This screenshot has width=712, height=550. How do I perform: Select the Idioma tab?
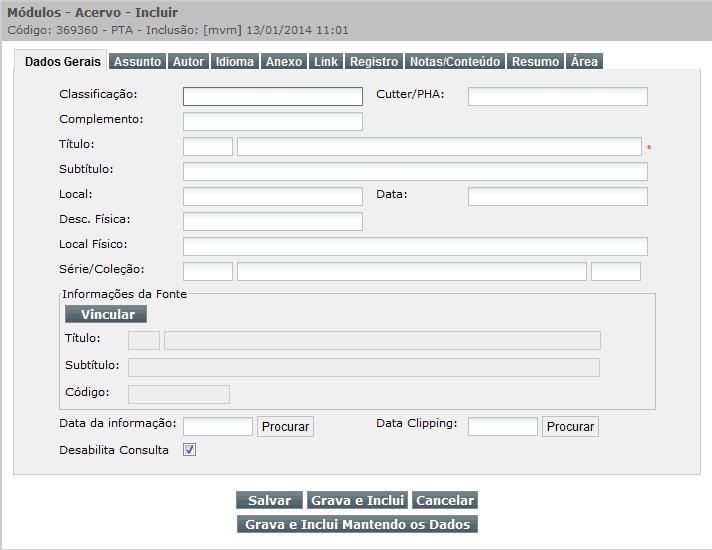(x=235, y=61)
